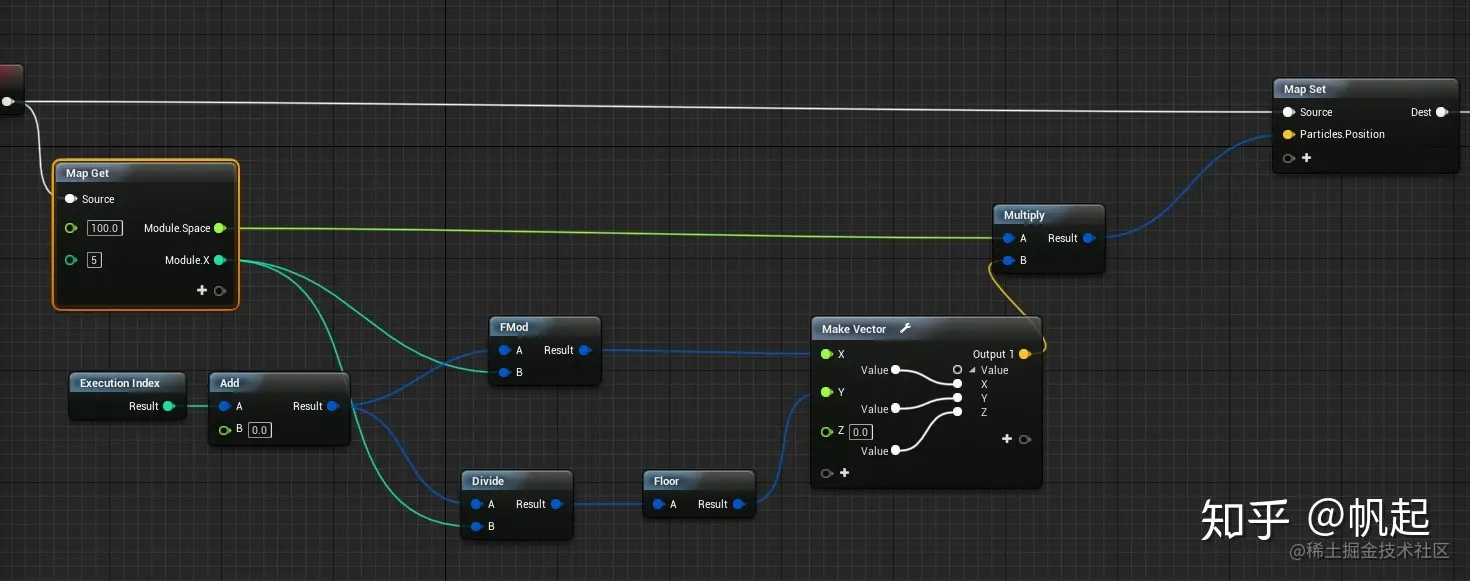Image resolution: width=1470 pixels, height=581 pixels.
Task: Click the Multiply Result output pin
Action: coord(1089,238)
